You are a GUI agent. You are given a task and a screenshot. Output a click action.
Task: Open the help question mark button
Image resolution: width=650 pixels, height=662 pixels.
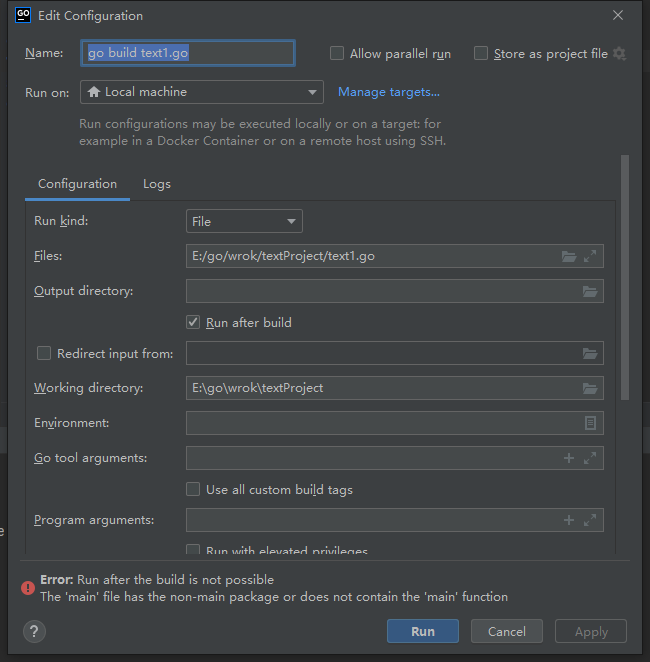34,631
